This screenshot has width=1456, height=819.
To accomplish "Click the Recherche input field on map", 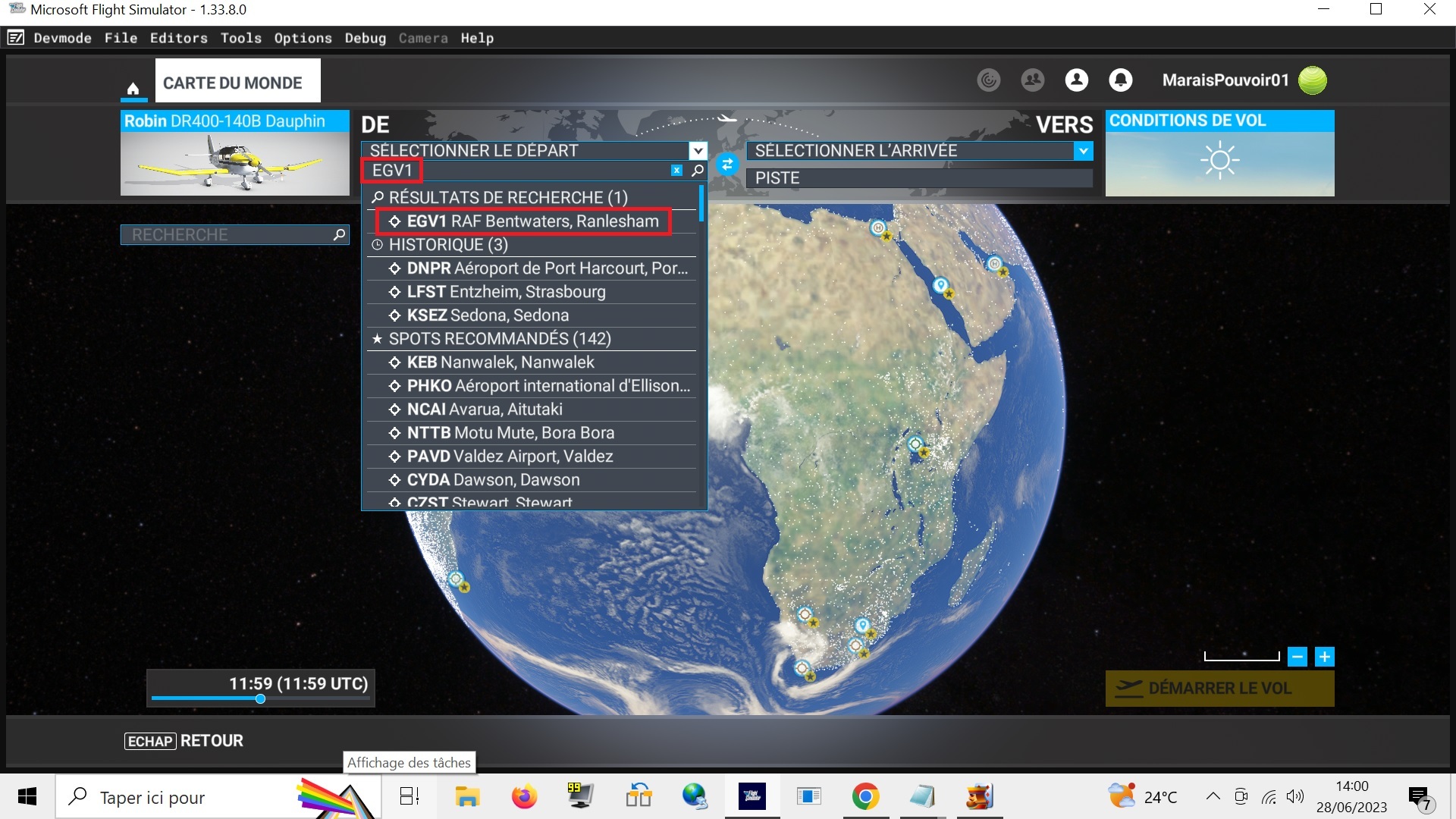I will tap(227, 235).
